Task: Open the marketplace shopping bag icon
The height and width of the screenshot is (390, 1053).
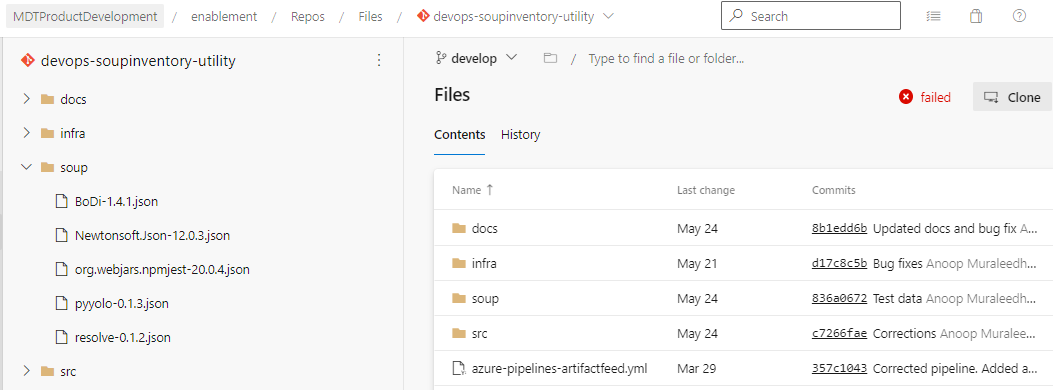Action: (976, 17)
